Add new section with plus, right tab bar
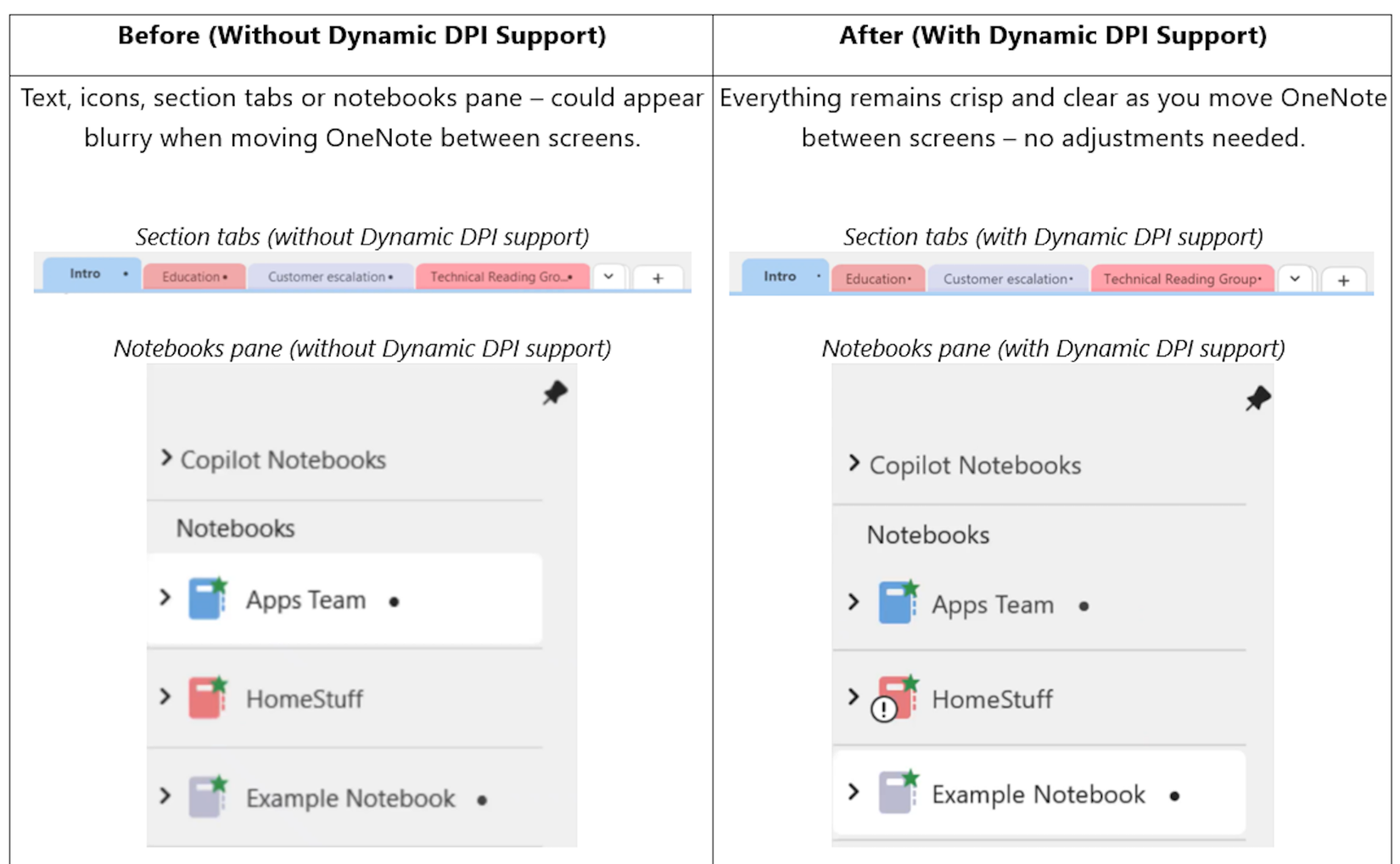Screen dimensions: 1400x864 (1343, 280)
